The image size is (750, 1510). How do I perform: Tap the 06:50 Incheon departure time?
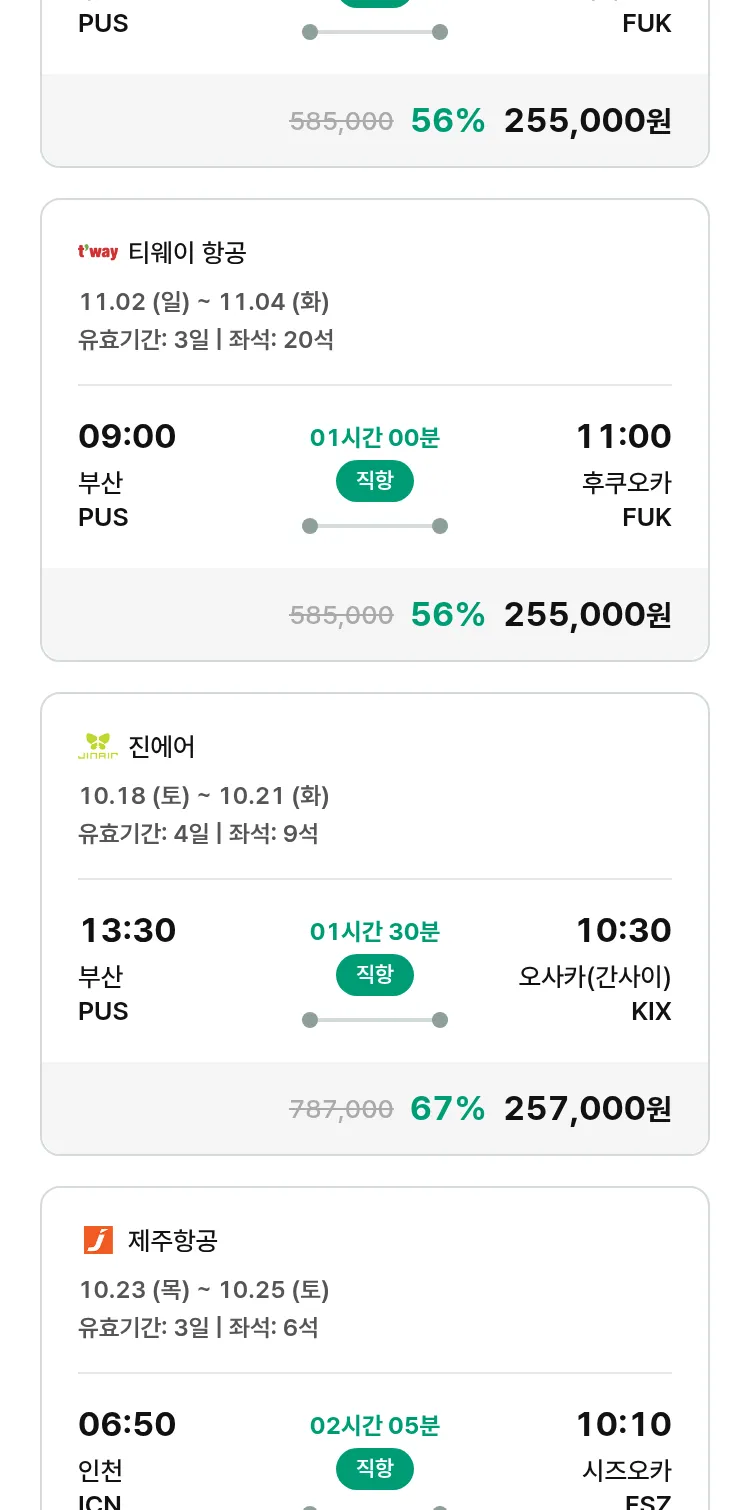127,1424
